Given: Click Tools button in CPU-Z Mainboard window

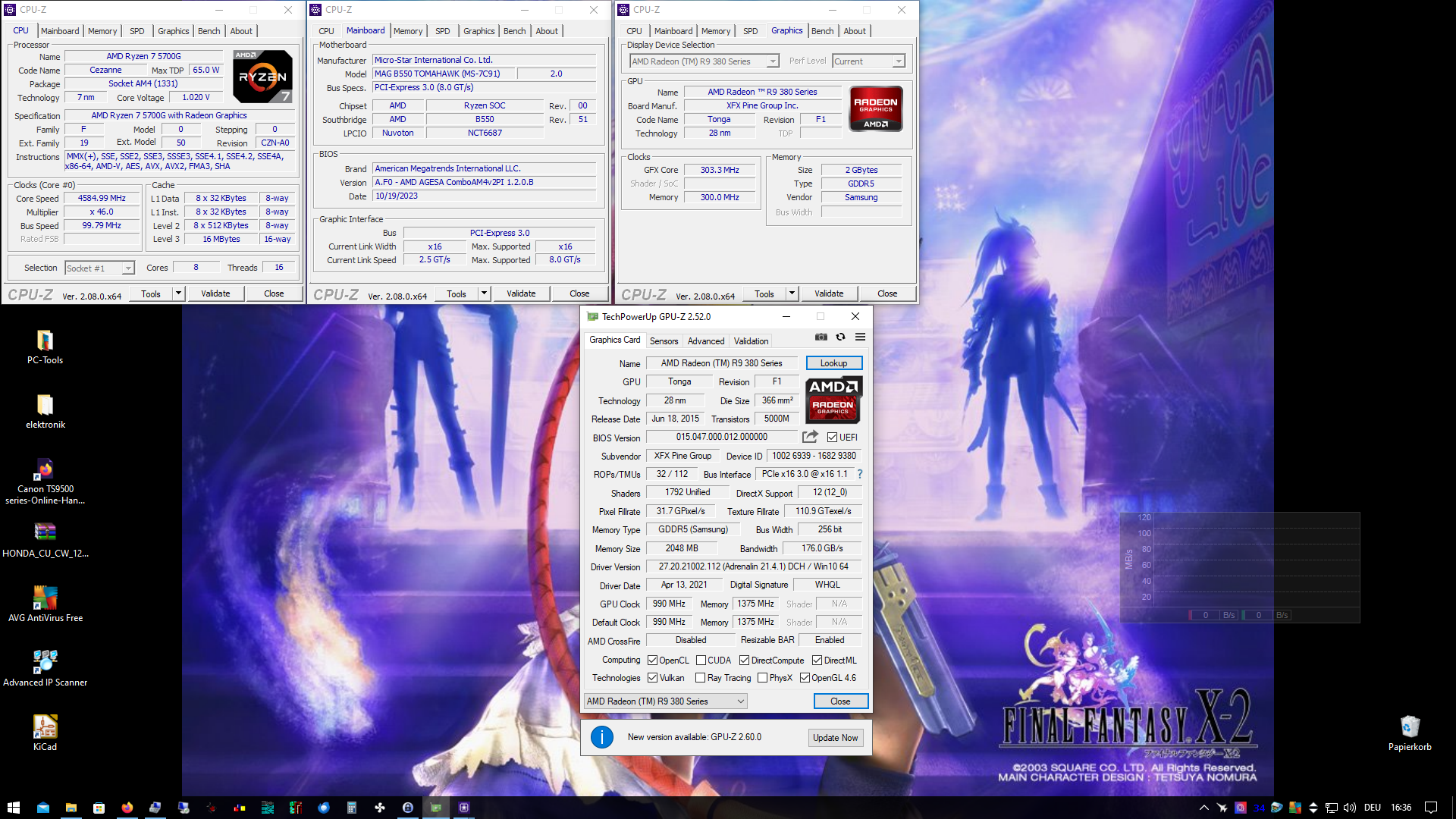Looking at the screenshot, I should pyautogui.click(x=457, y=293).
